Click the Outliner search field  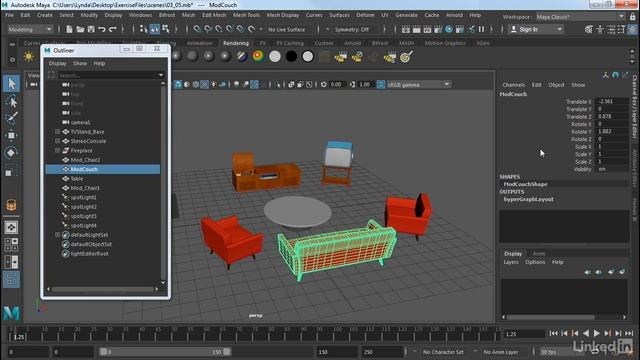(x=107, y=75)
